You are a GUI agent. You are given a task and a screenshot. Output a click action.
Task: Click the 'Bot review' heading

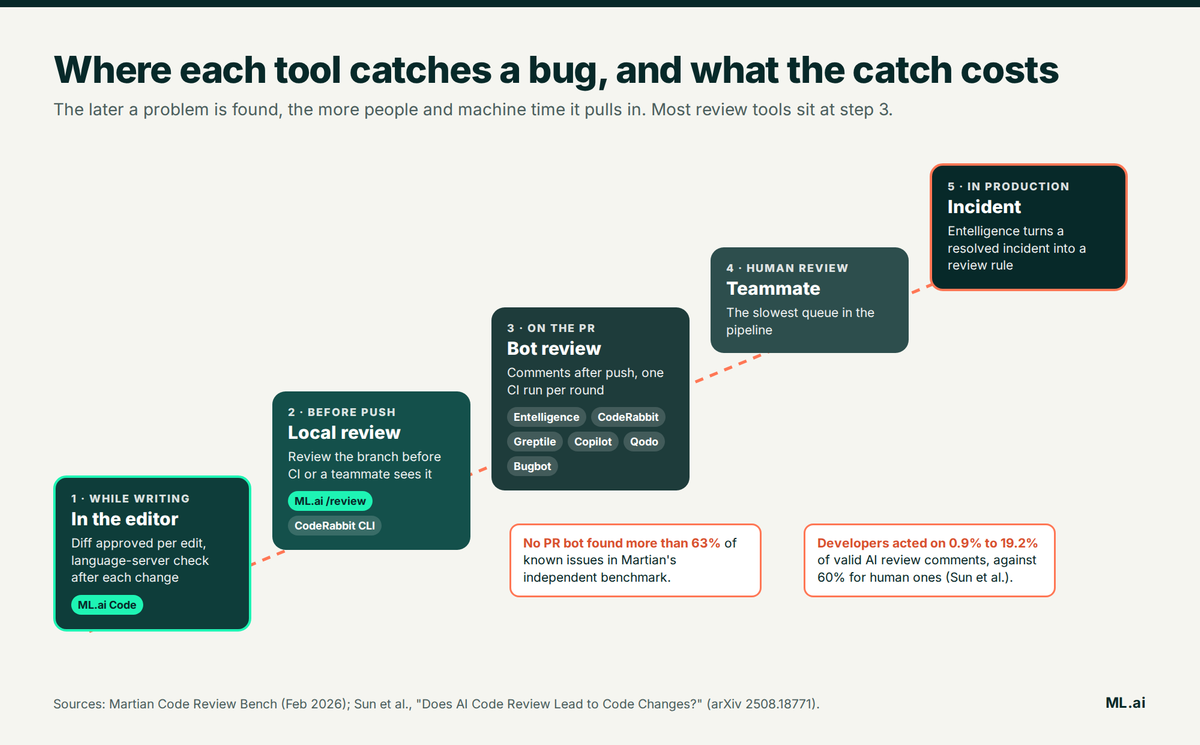554,349
